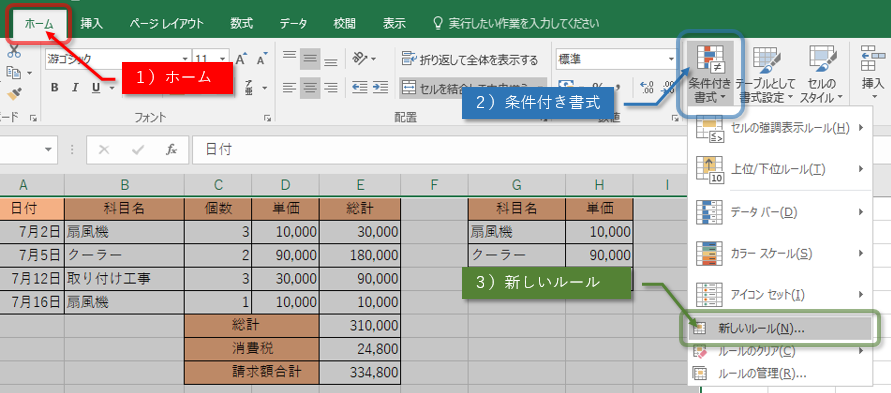Select the 334,800 total cell
Image resolution: width=891 pixels, height=393 pixels.
(x=360, y=373)
